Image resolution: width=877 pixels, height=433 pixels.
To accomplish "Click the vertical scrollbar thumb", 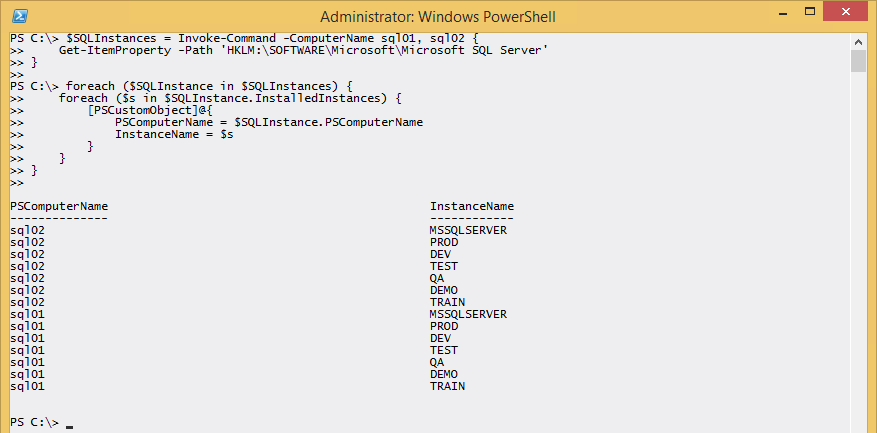I will pyautogui.click(x=858, y=61).
